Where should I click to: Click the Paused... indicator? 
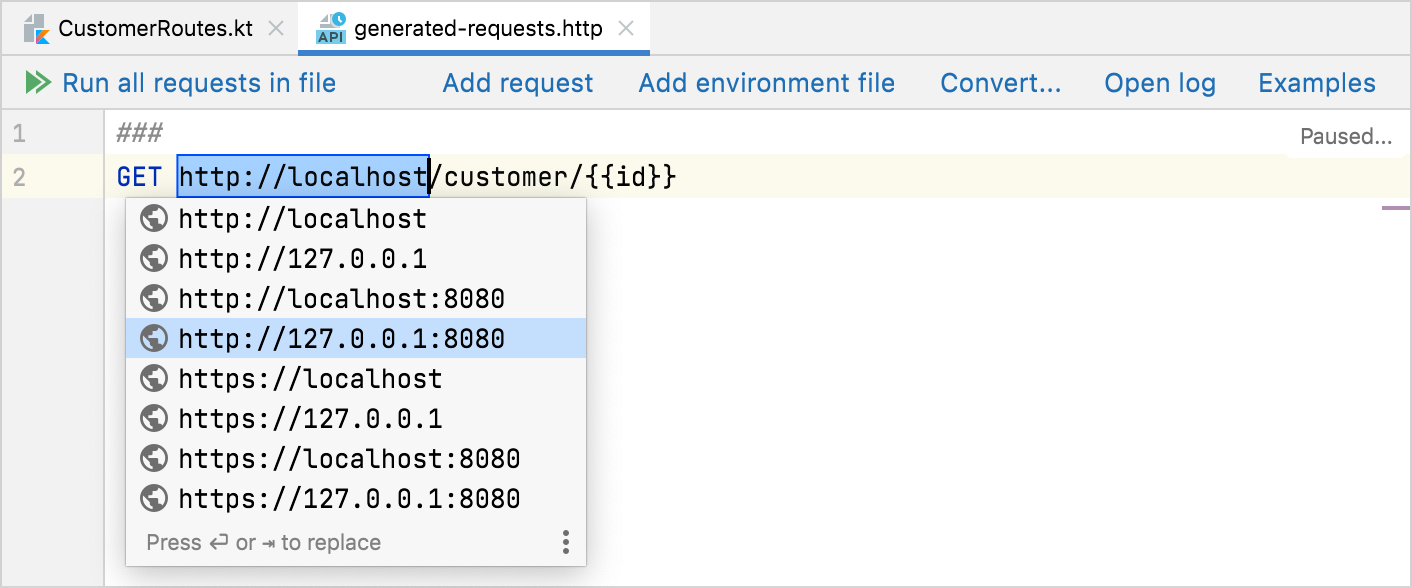[x=1347, y=135]
